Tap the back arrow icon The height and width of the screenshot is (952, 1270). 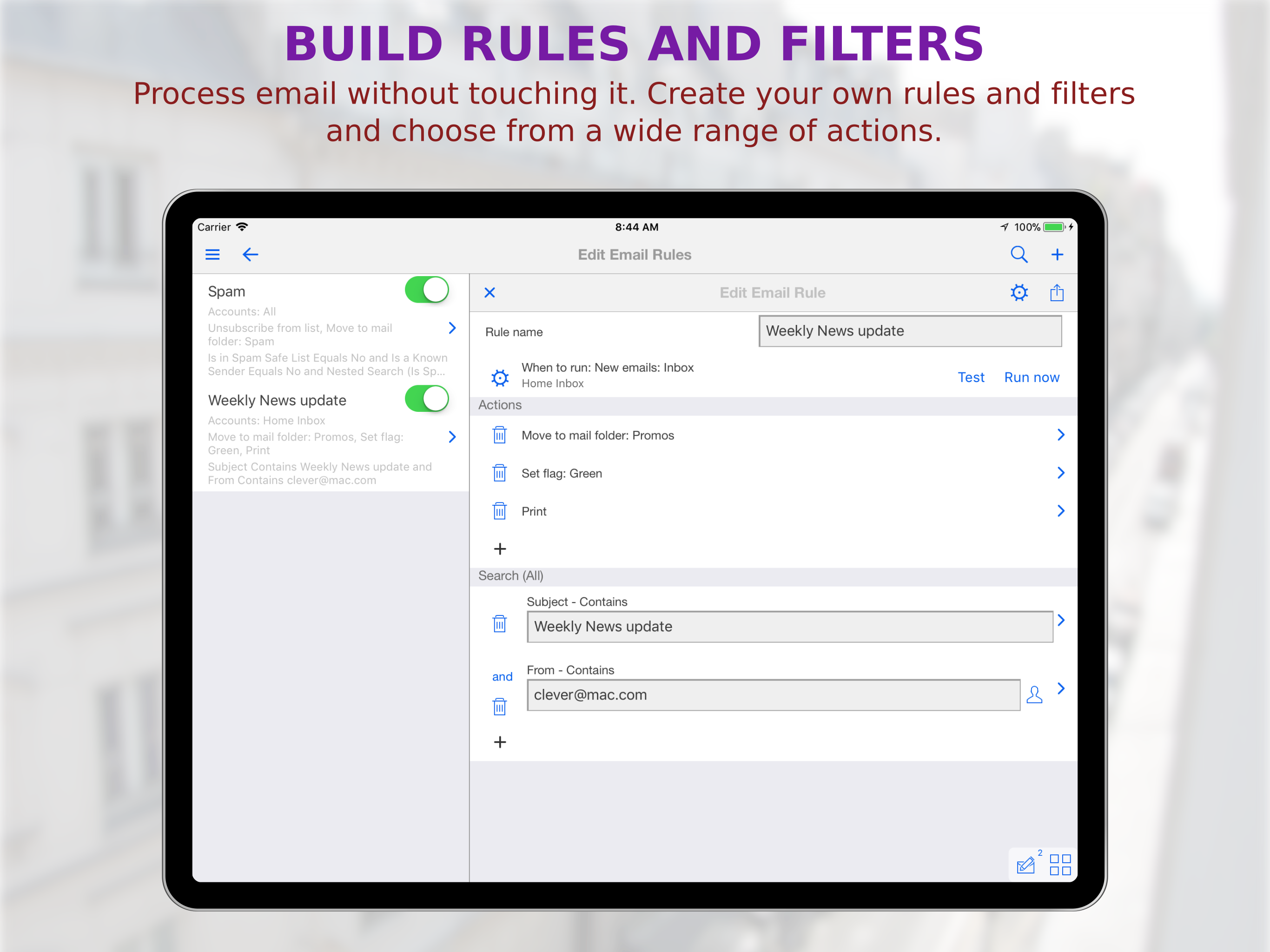[x=250, y=254]
